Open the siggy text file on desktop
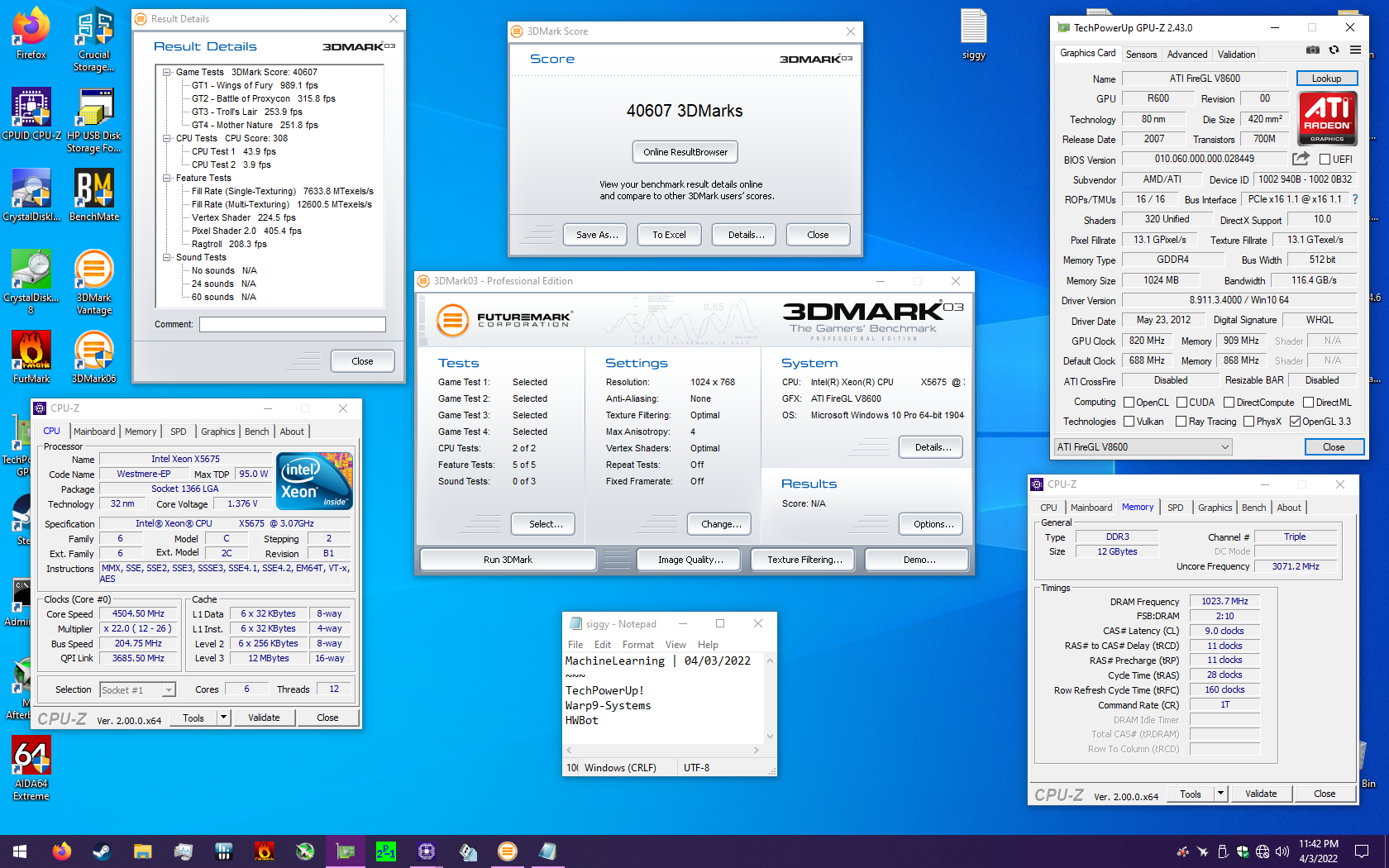 click(974, 35)
